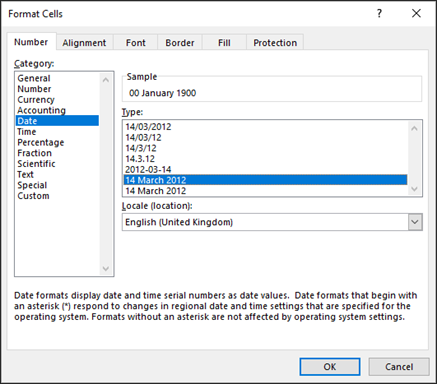Viewport: 437px width, 384px height.
Task: Click the Category list up arrow
Action: (x=106, y=80)
